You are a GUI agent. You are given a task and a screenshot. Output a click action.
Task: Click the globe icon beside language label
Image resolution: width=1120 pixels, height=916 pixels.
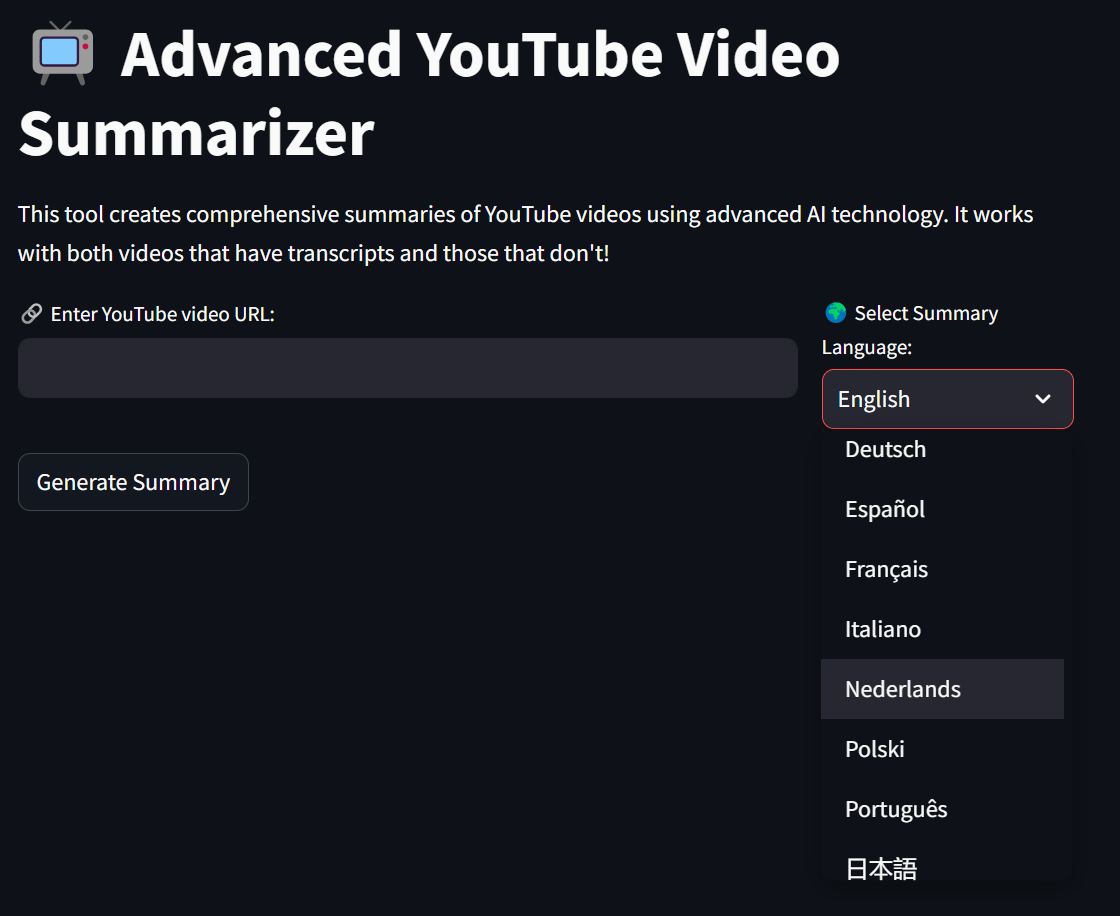[835, 313]
